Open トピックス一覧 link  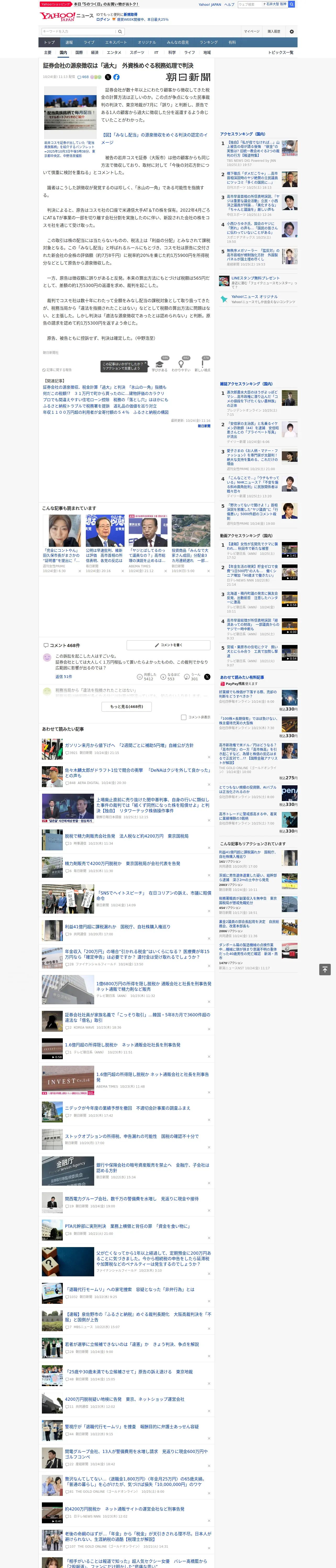(281, 52)
